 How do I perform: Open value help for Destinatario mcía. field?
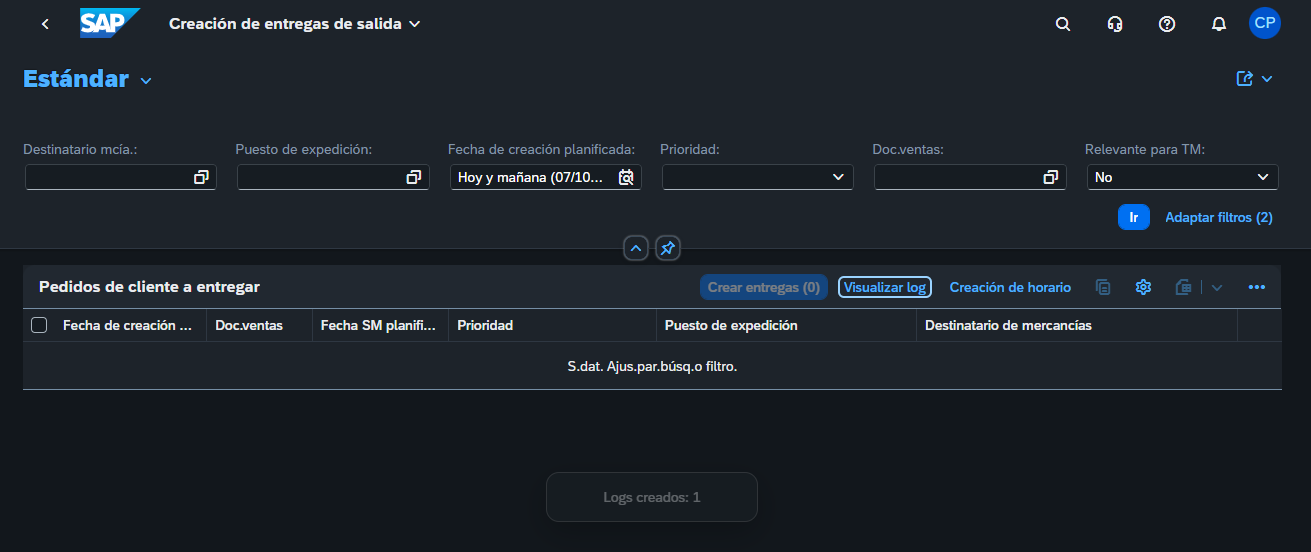201,177
